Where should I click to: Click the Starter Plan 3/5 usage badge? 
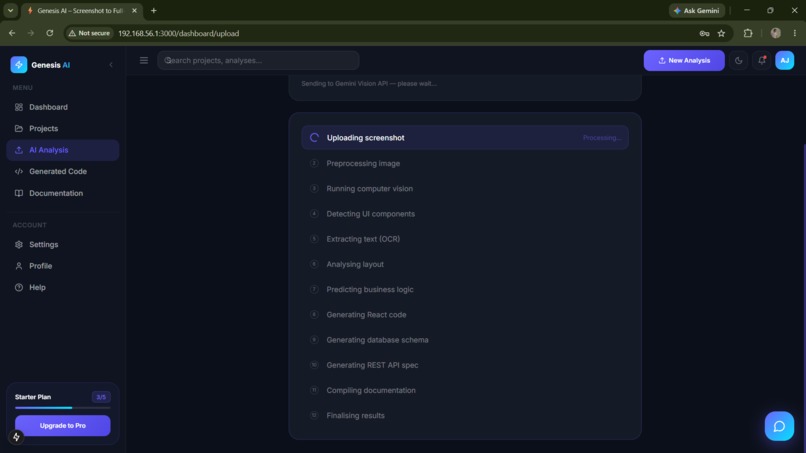pos(101,397)
